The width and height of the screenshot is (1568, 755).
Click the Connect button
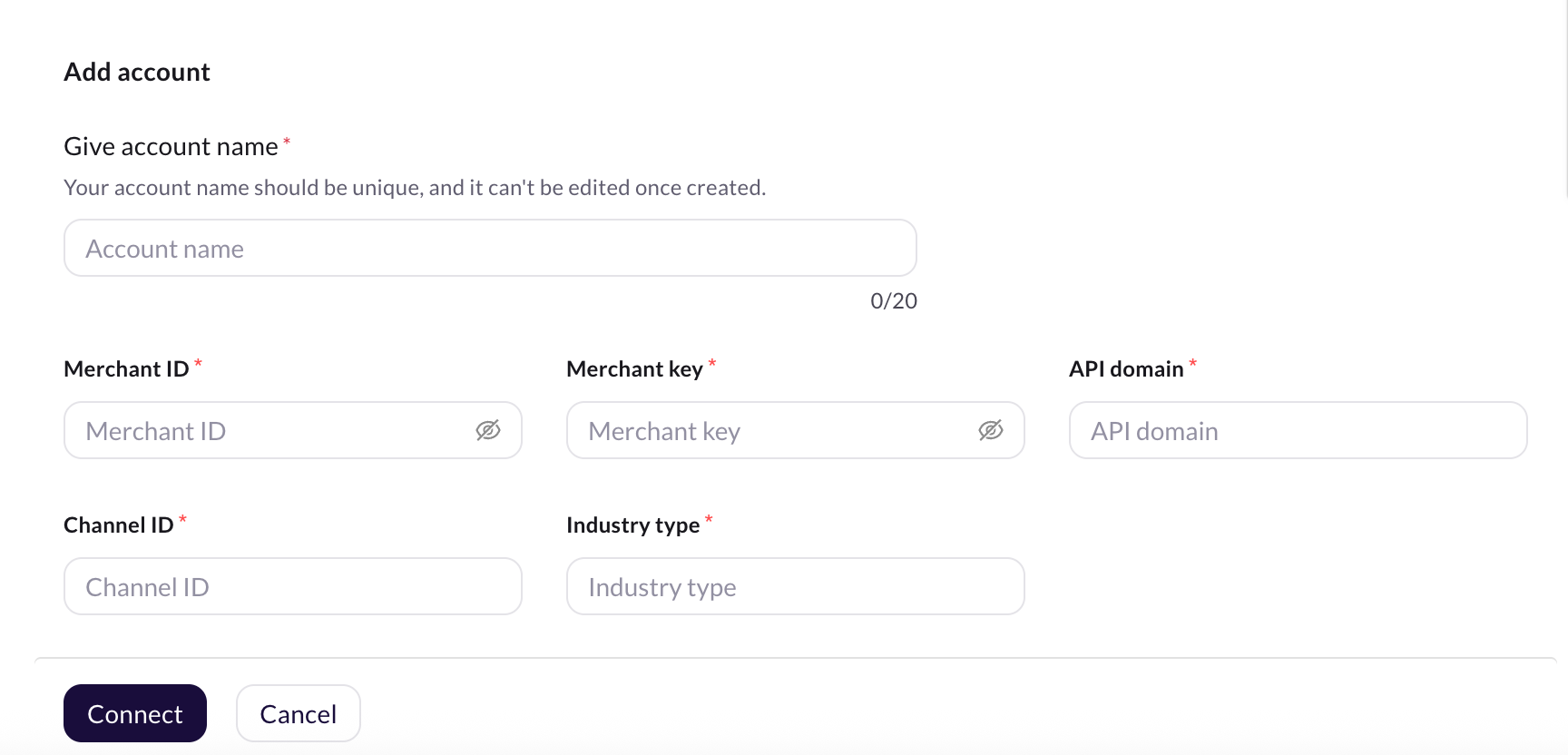135,713
